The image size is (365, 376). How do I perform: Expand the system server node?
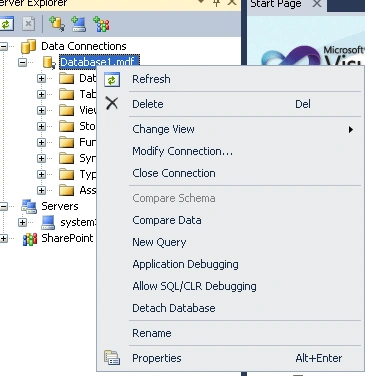coord(22,222)
